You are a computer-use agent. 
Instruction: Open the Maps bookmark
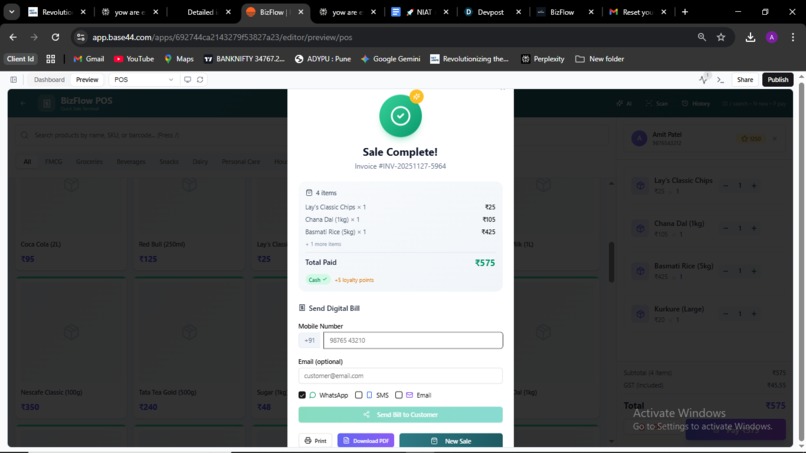pos(179,59)
